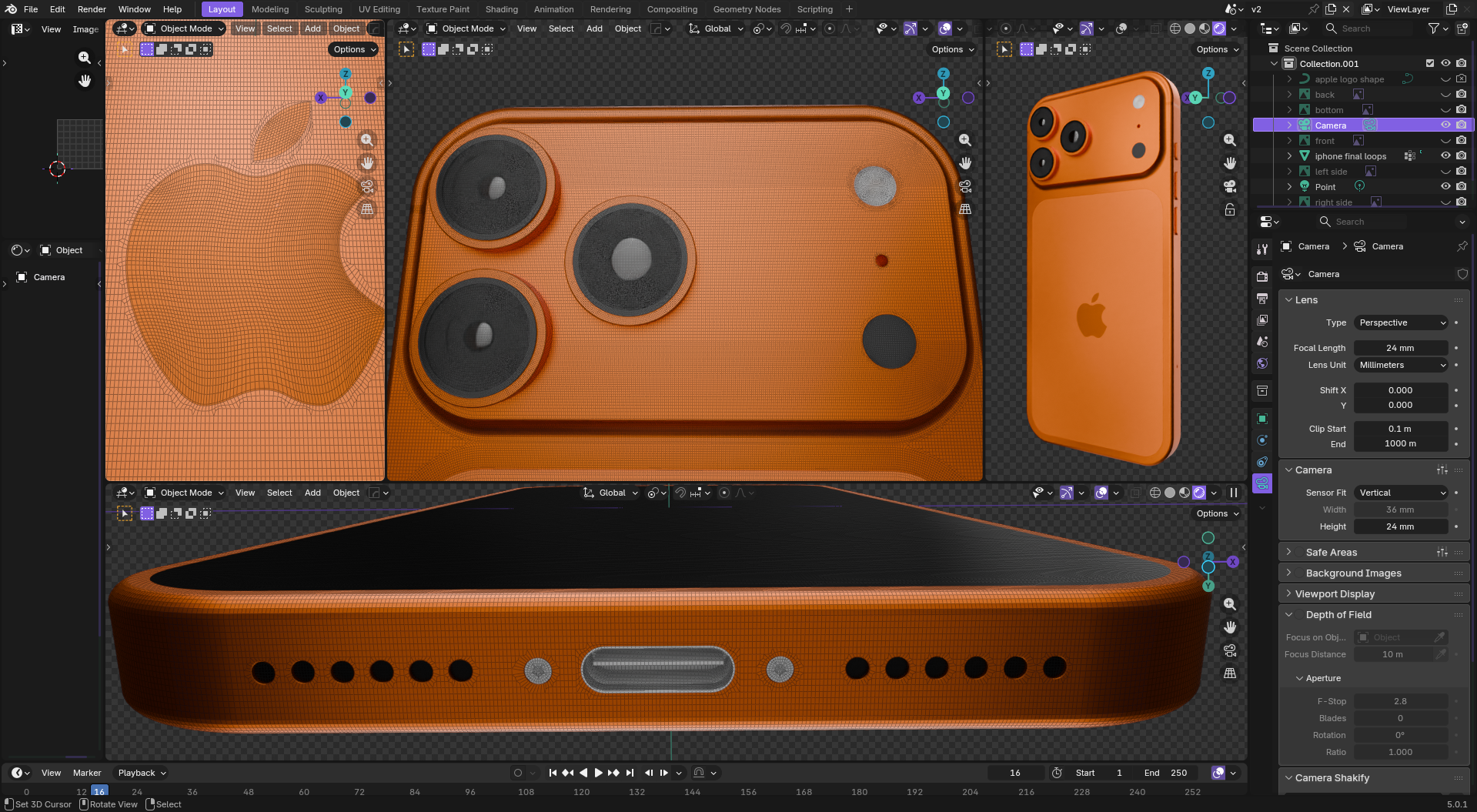Open the Help menu

(x=172, y=9)
